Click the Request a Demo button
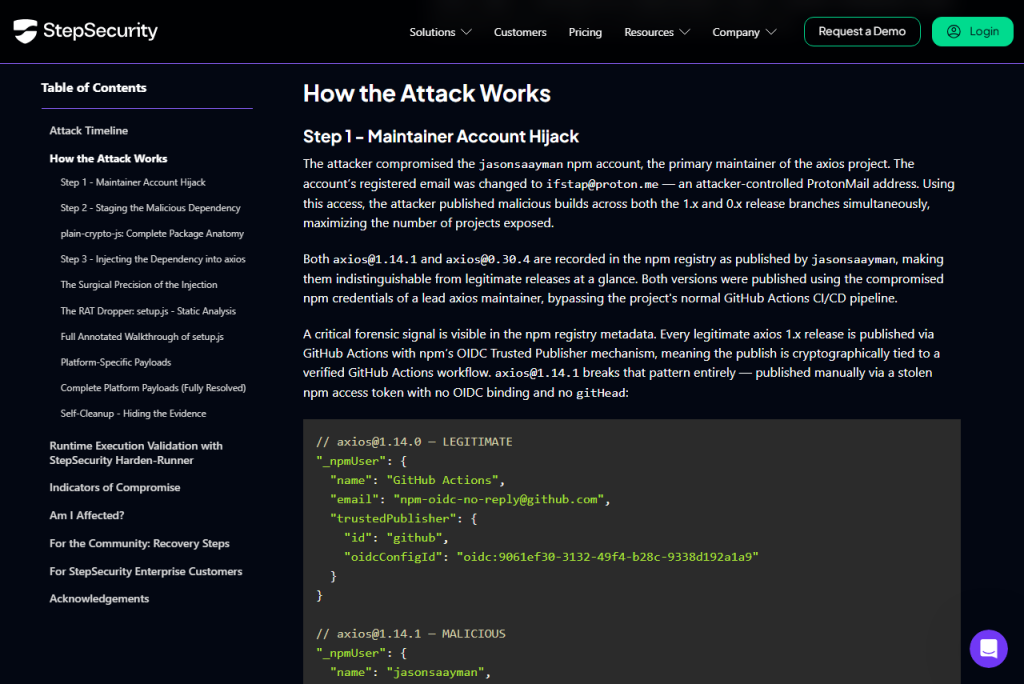The height and width of the screenshot is (684, 1024). coord(861,31)
